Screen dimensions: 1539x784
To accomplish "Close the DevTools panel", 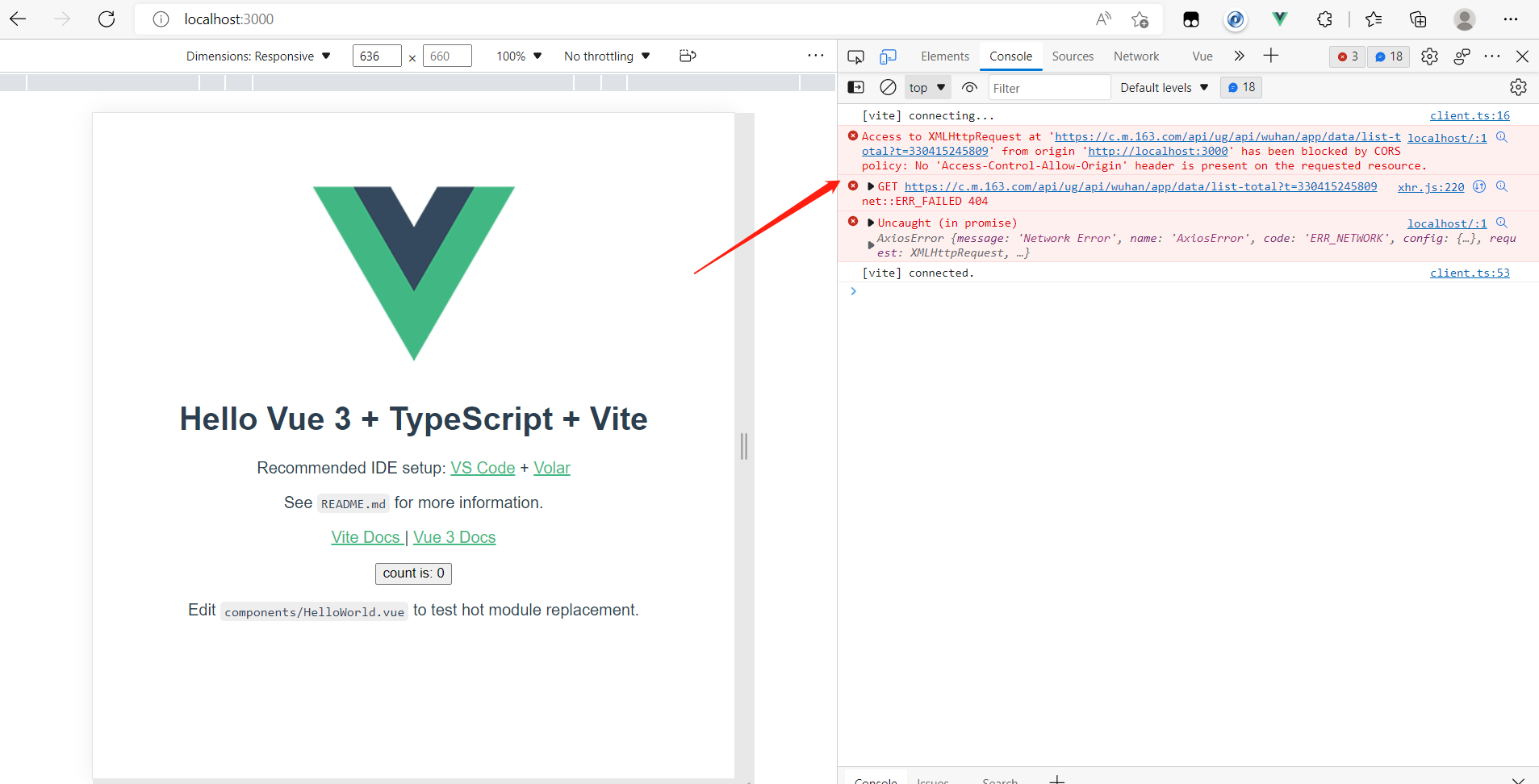I will coord(1522,56).
